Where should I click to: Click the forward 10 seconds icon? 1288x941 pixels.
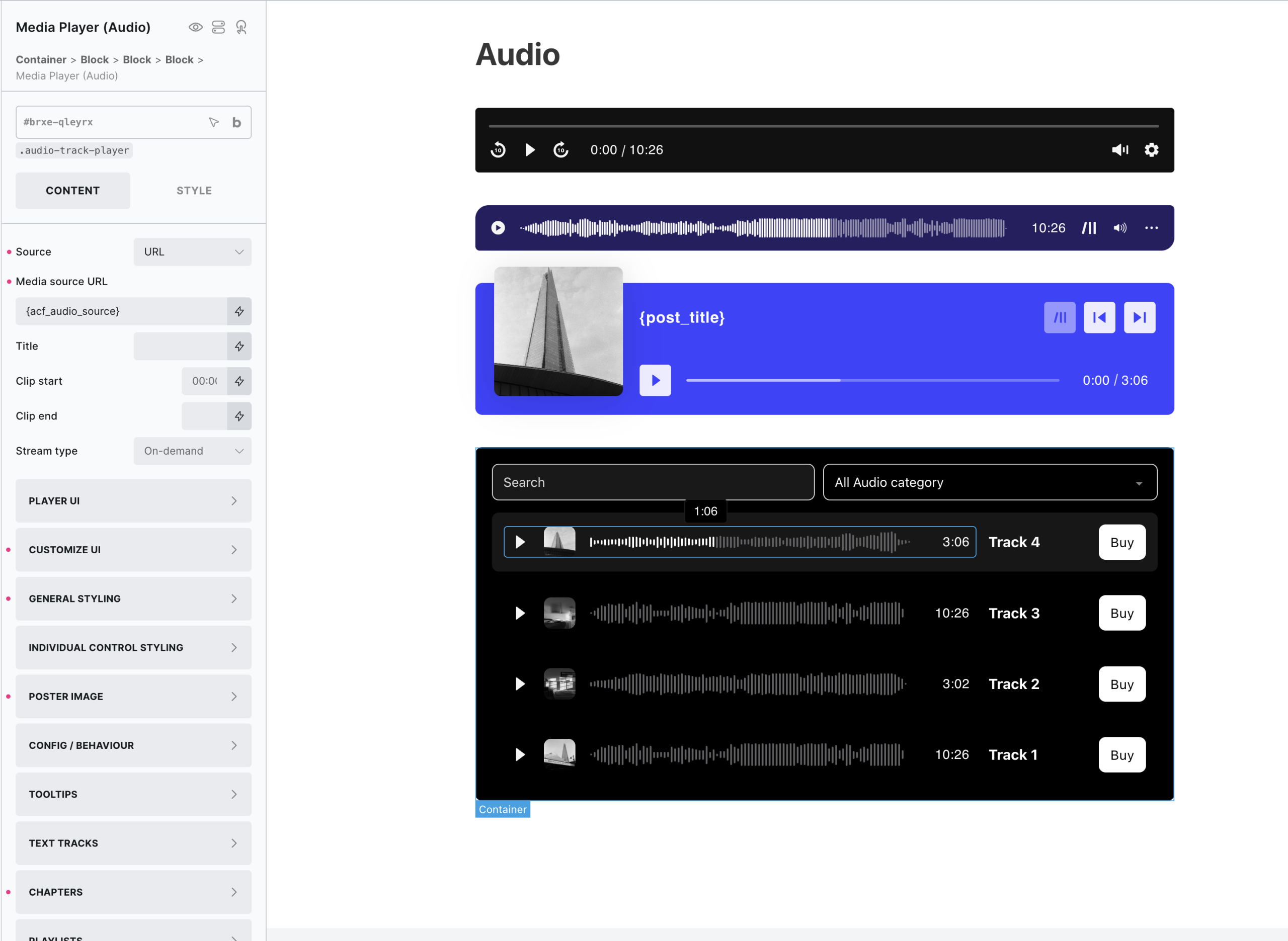click(x=560, y=150)
